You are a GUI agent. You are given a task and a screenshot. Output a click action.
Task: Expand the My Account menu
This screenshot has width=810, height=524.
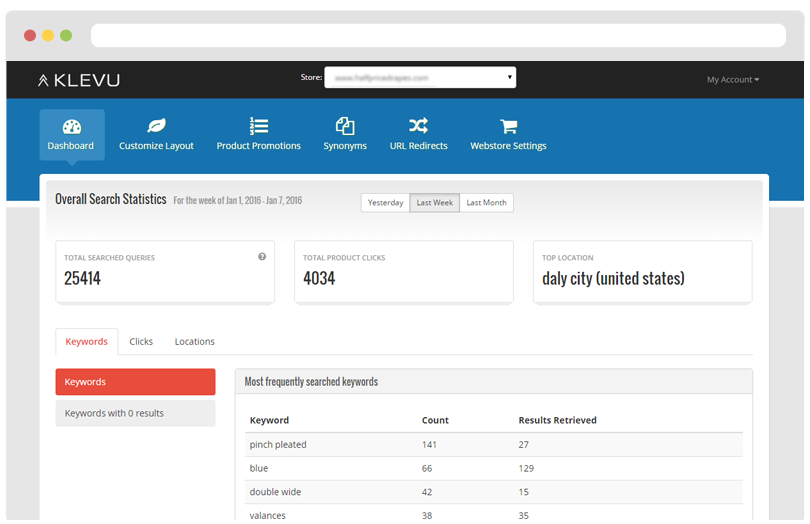point(733,80)
